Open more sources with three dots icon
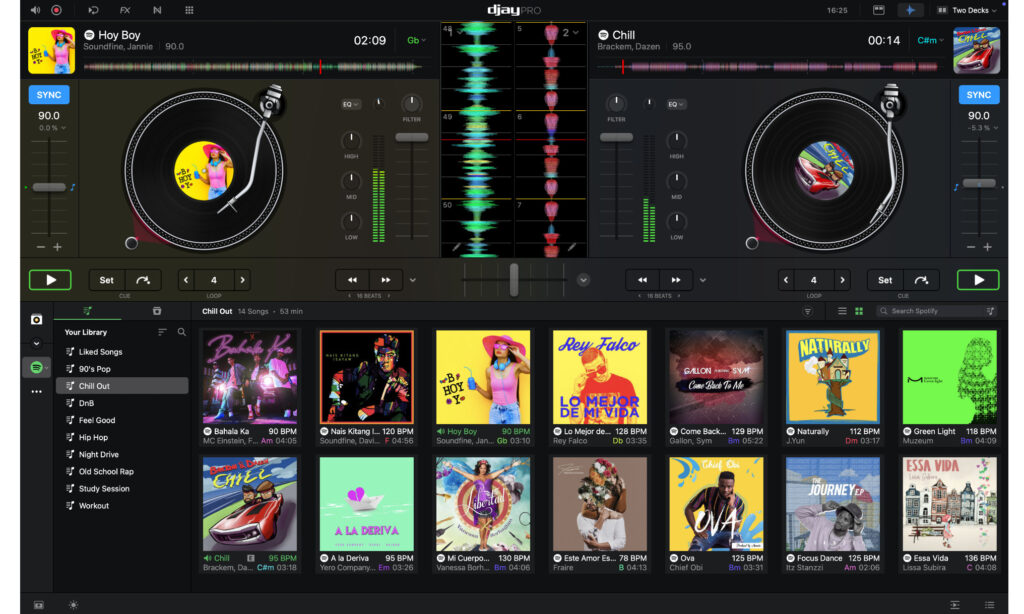1024x614 pixels. pyautogui.click(x=37, y=392)
